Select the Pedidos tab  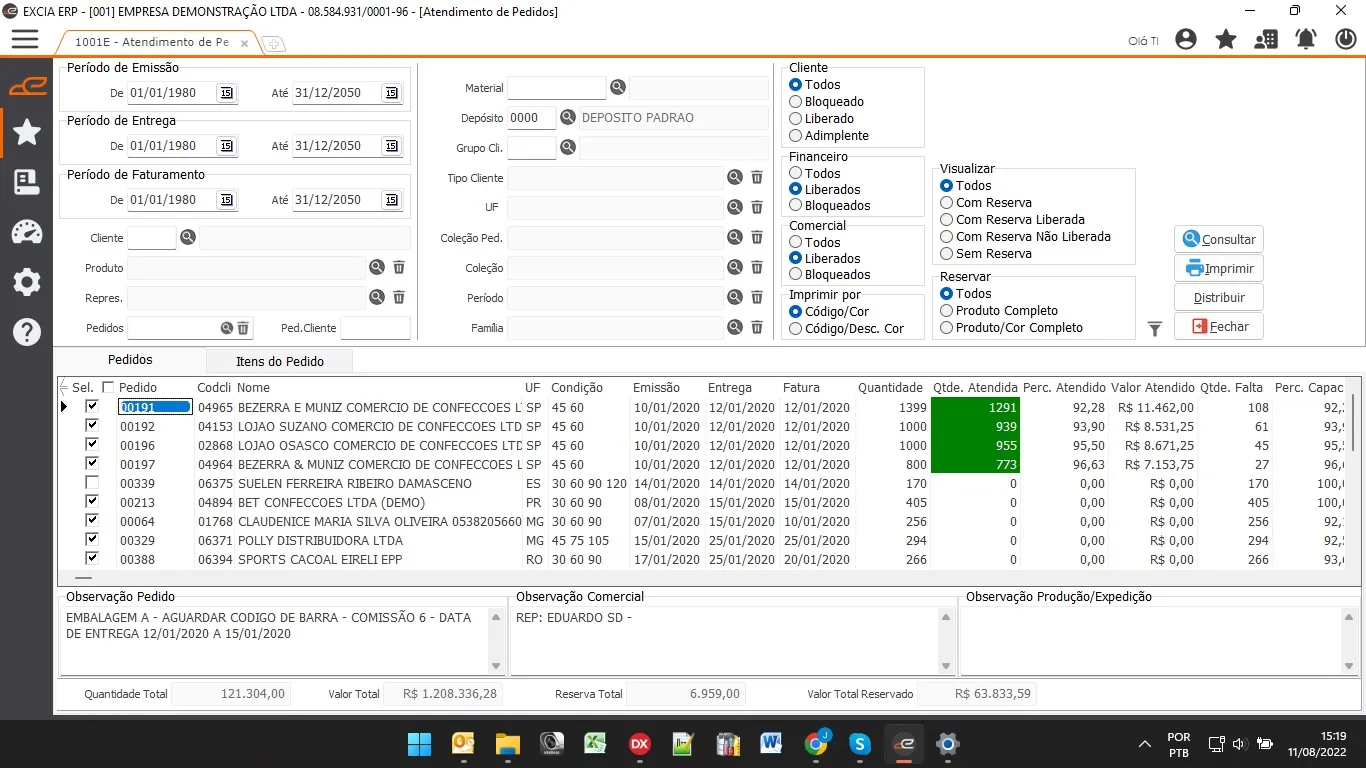130,360
